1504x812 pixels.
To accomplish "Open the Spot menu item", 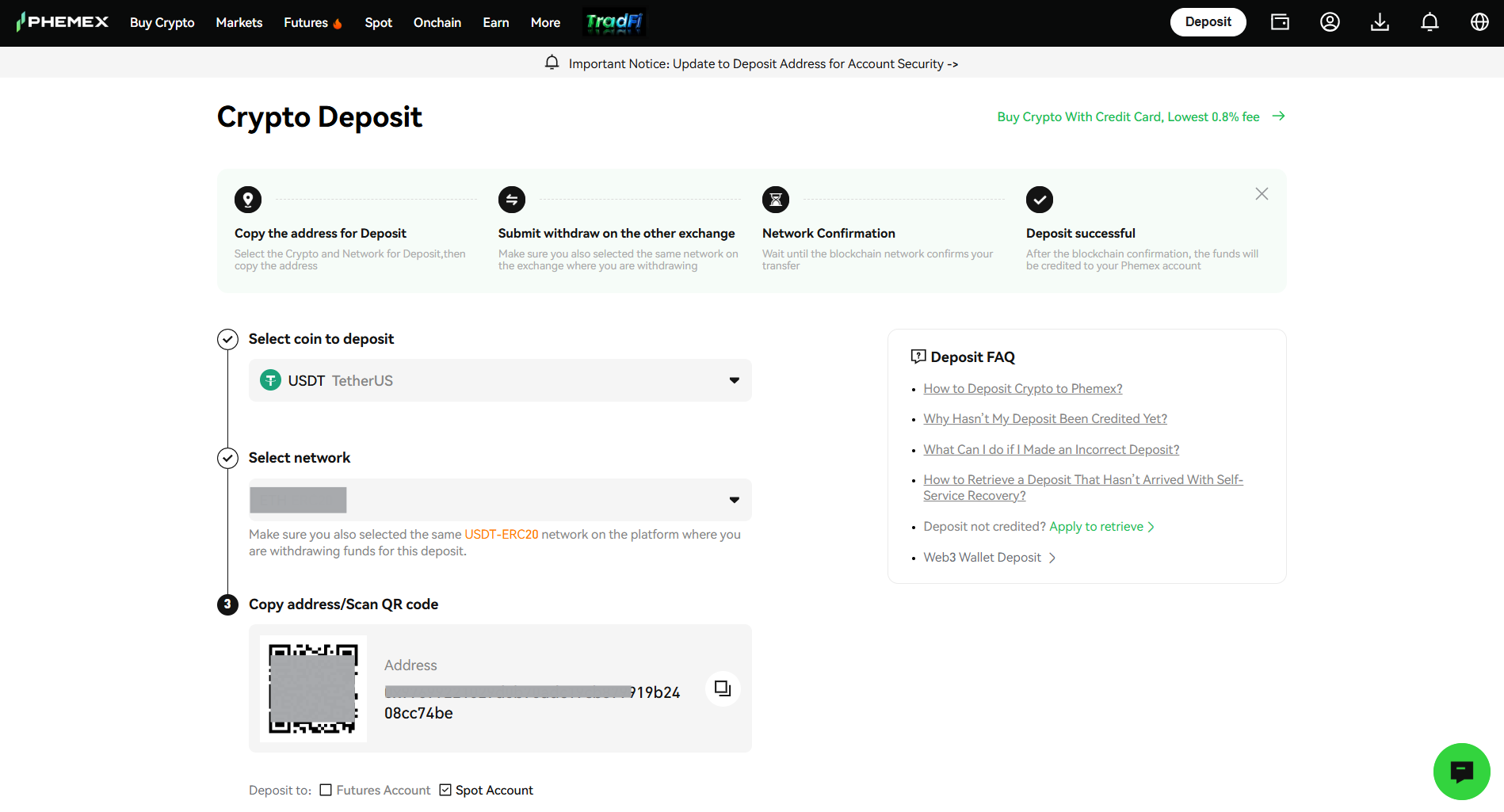I will pos(378,22).
